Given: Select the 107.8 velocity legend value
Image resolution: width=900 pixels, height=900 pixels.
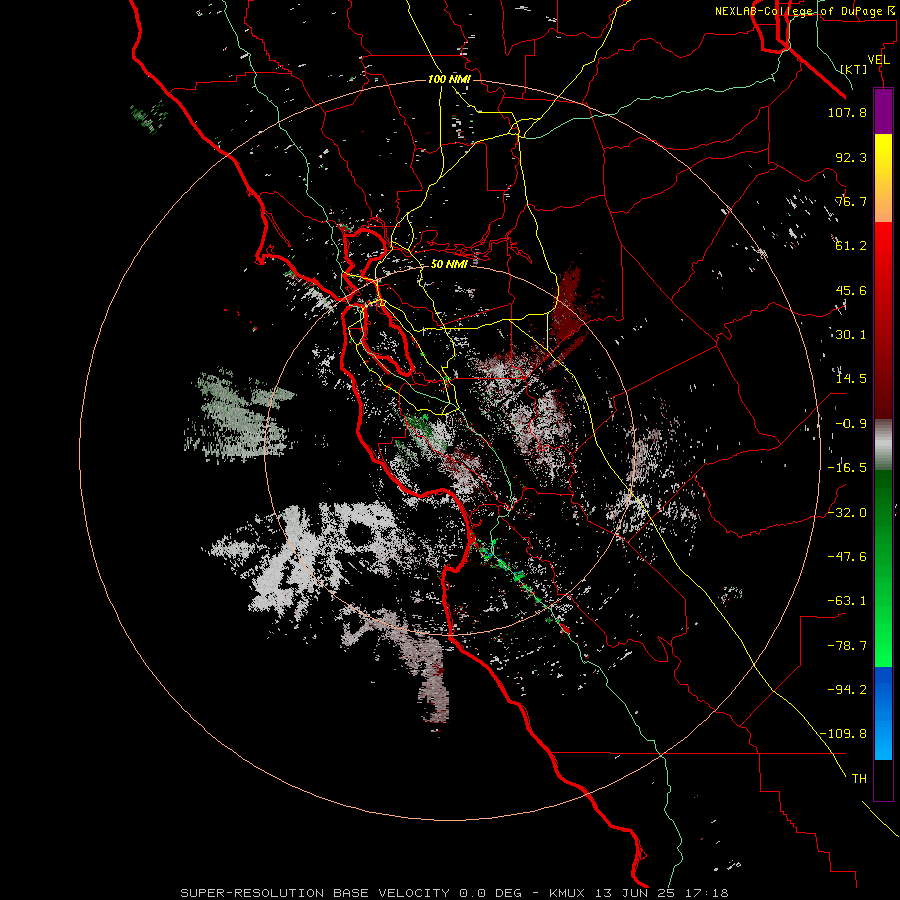Looking at the screenshot, I should tap(847, 112).
